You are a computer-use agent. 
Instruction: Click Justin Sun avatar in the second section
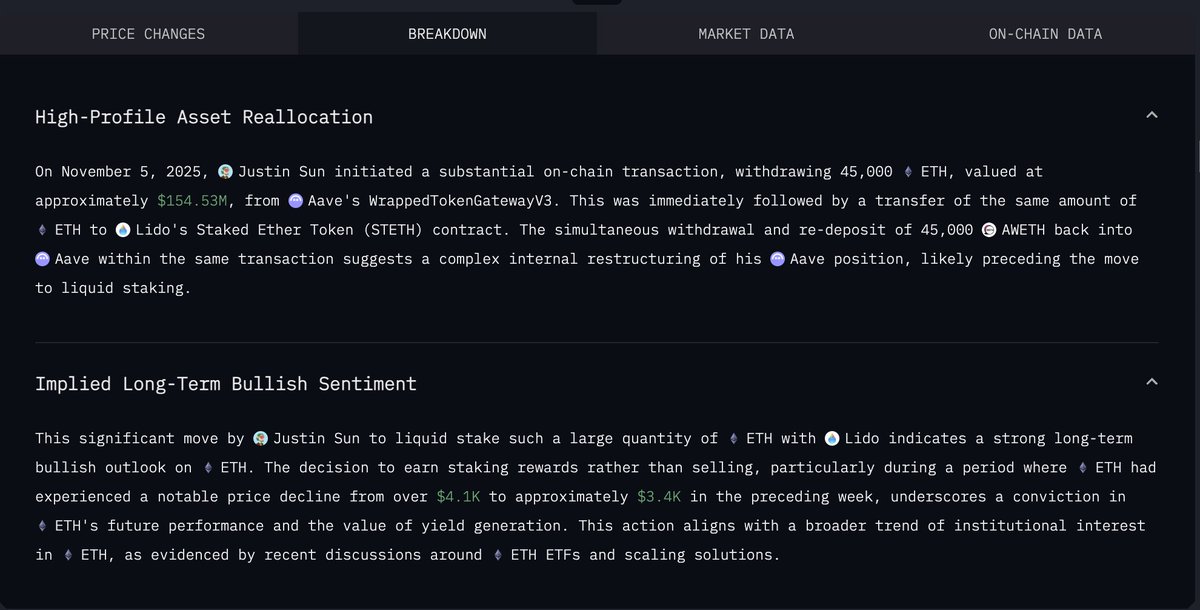pos(260,438)
